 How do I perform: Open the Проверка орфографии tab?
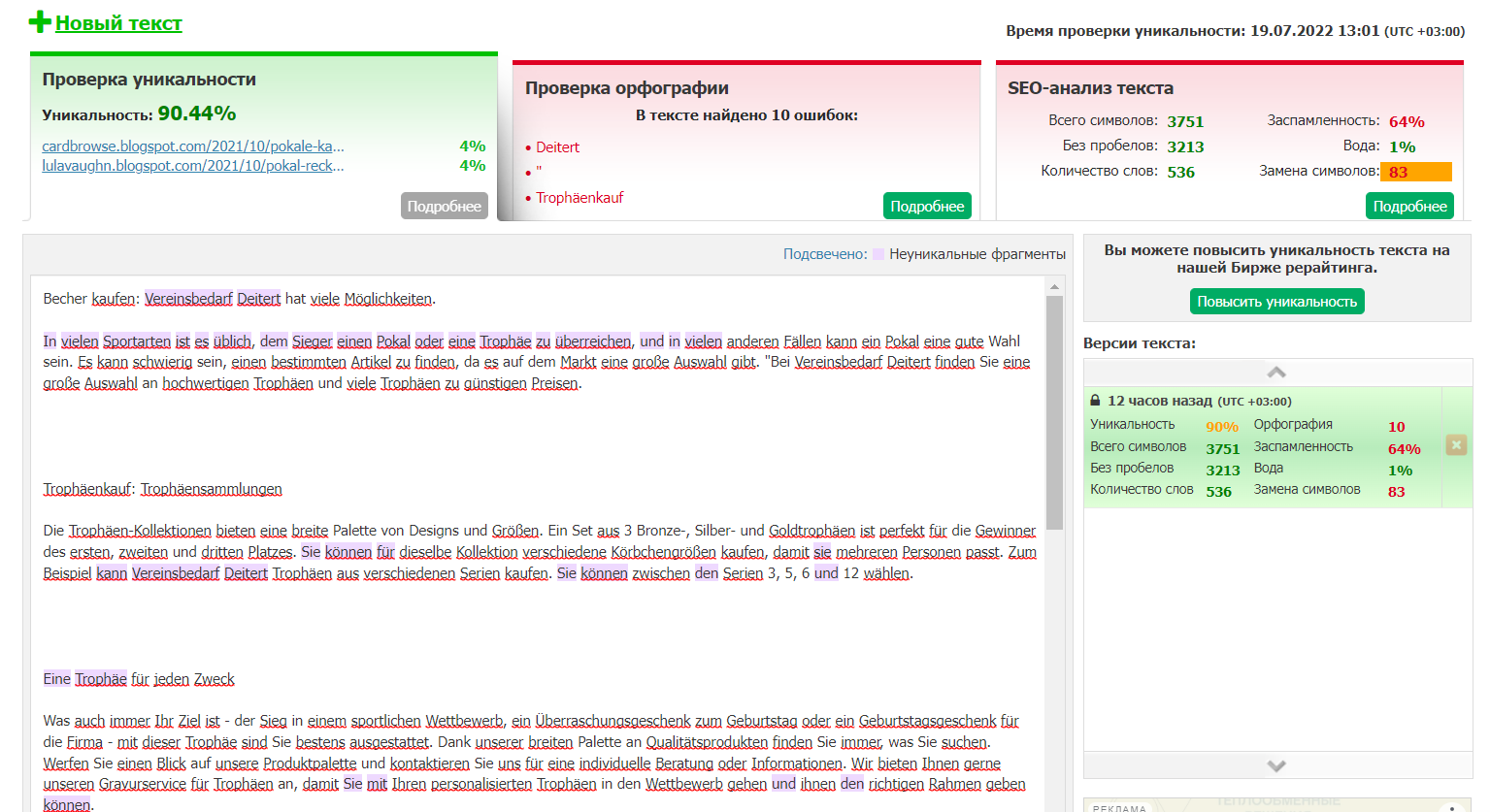point(626,88)
